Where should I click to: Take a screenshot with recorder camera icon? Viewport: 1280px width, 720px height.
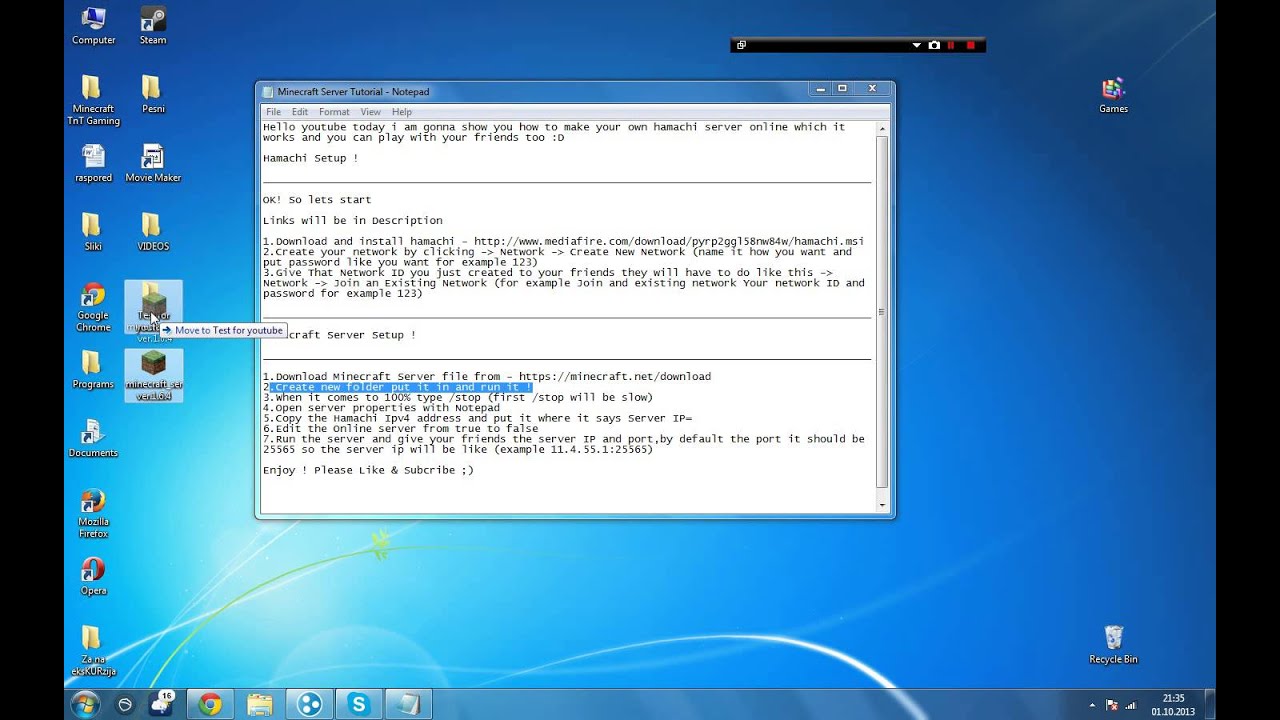click(x=934, y=45)
